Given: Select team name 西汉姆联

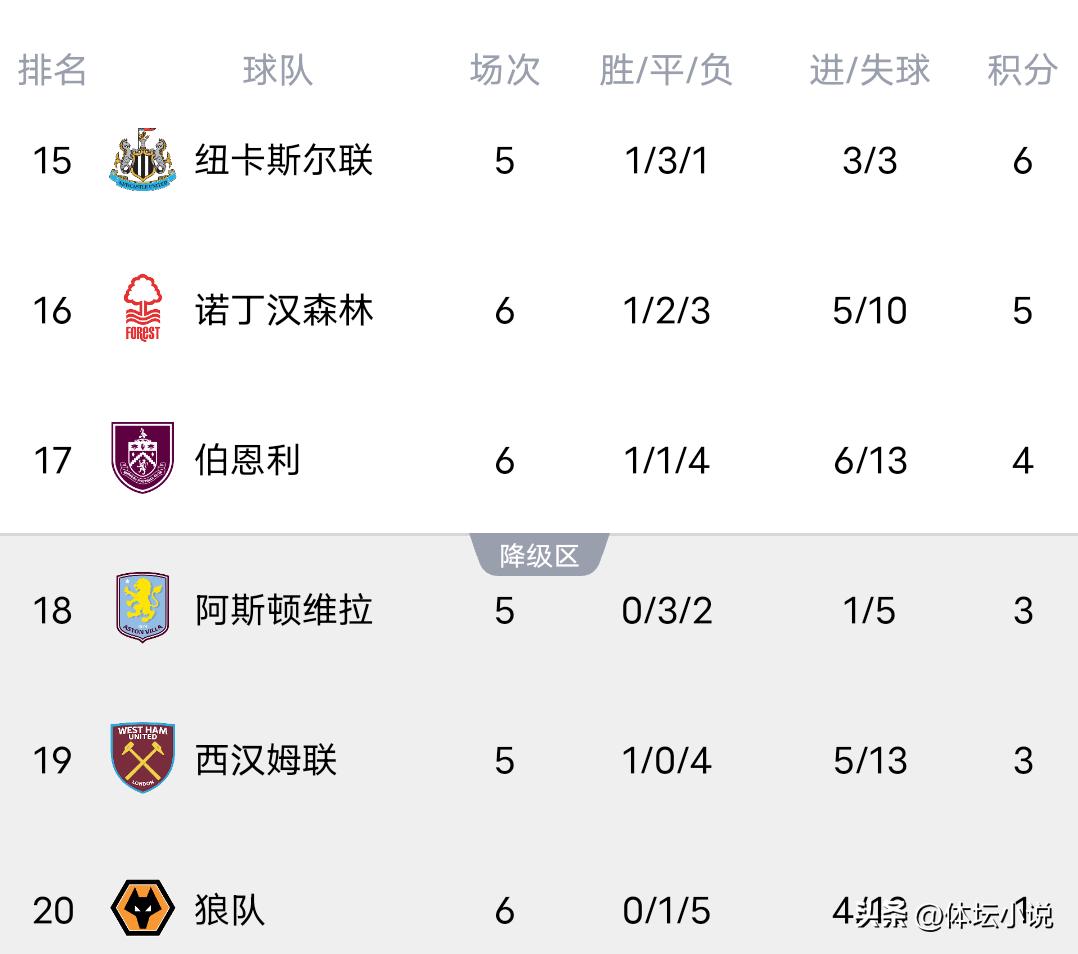Looking at the screenshot, I should pyautogui.click(x=266, y=760).
